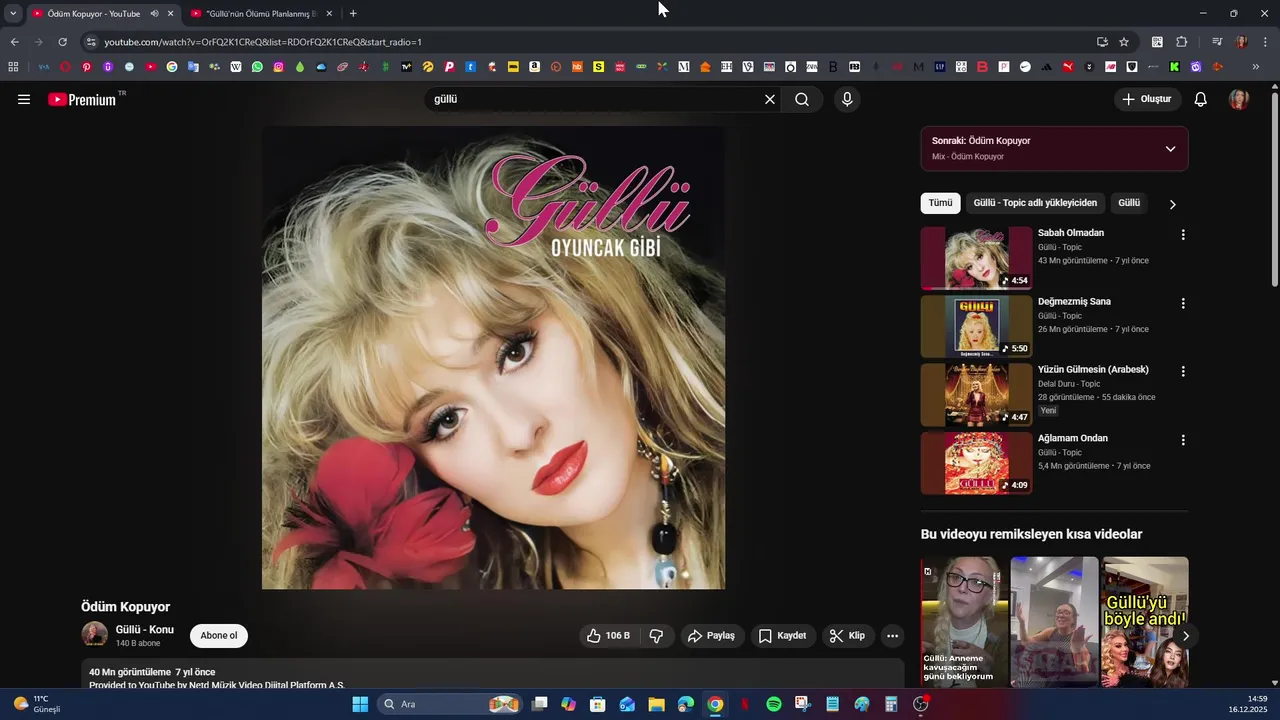Select the Güllü - Topic adlı yükleyiciden chip

(x=1035, y=203)
